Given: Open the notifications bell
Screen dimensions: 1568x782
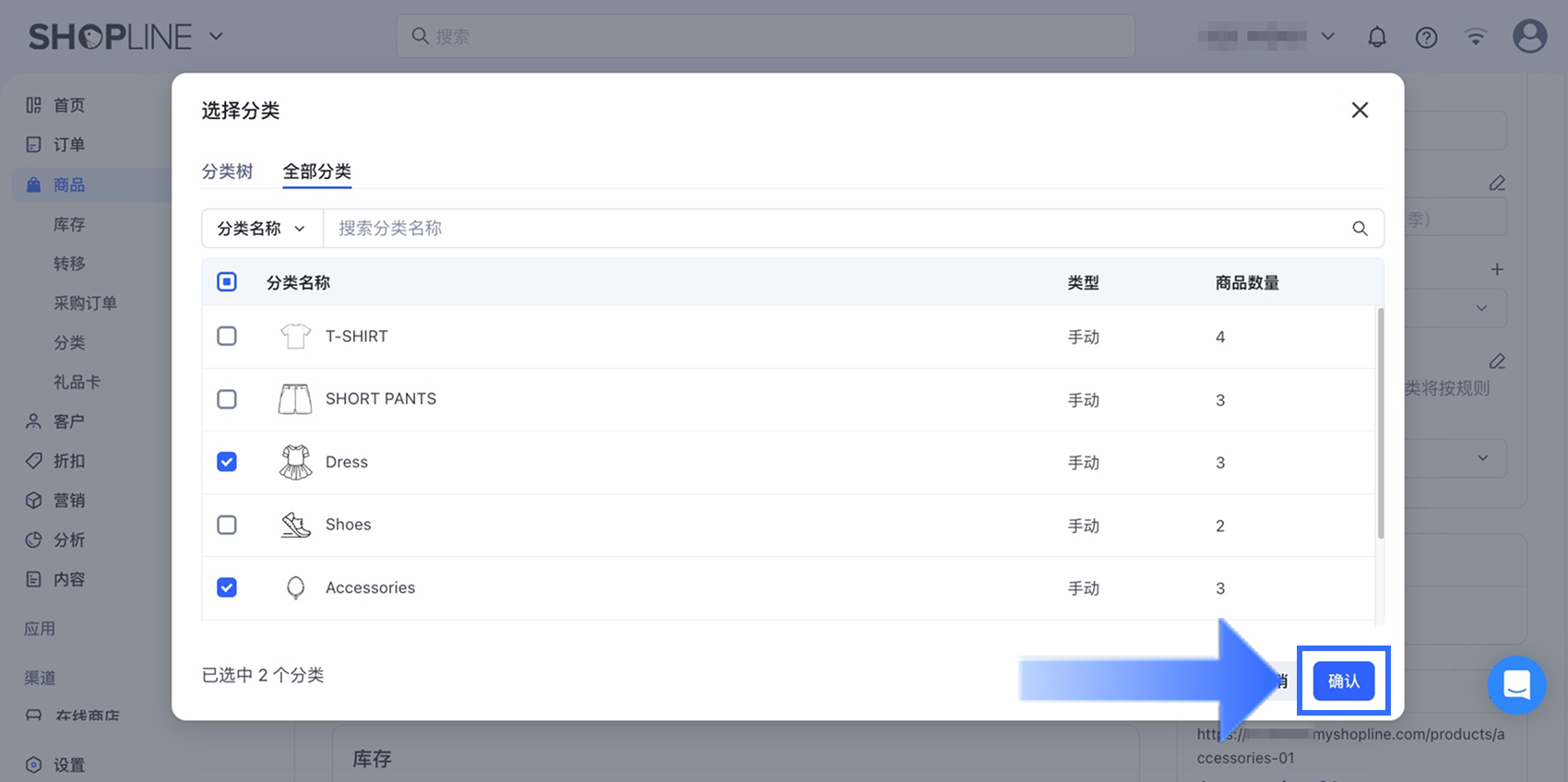Looking at the screenshot, I should [x=1377, y=37].
